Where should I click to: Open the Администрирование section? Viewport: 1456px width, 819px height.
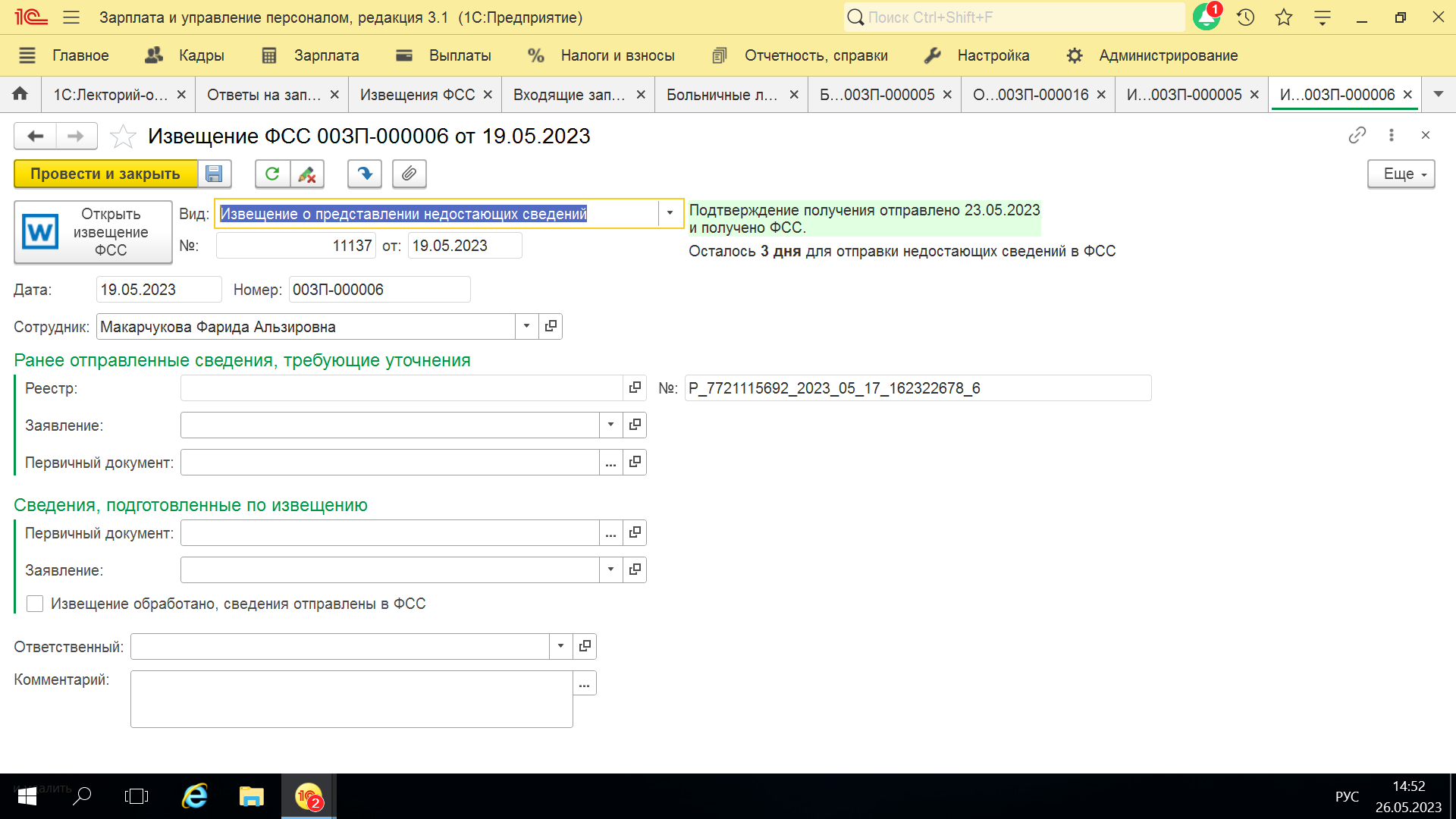pos(1152,55)
